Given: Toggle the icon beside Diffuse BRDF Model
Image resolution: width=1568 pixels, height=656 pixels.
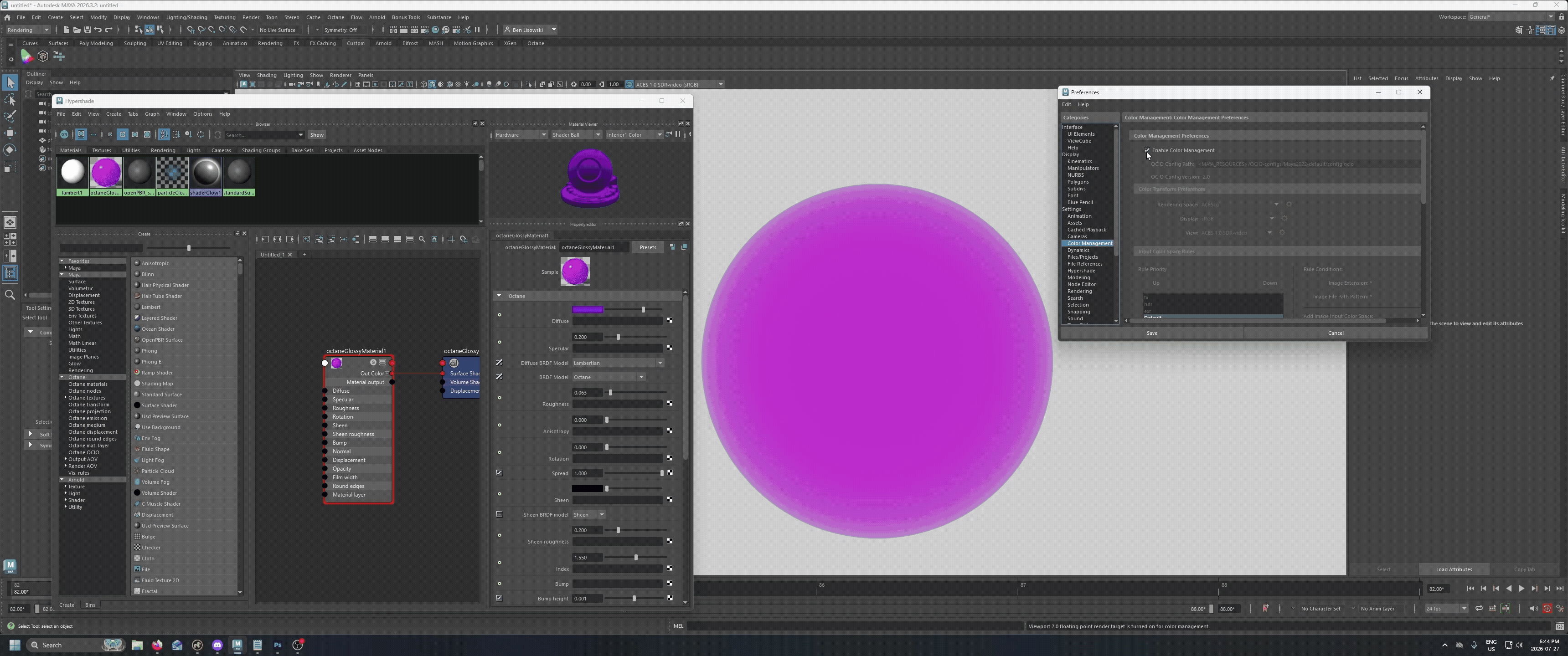Looking at the screenshot, I should tap(499, 363).
